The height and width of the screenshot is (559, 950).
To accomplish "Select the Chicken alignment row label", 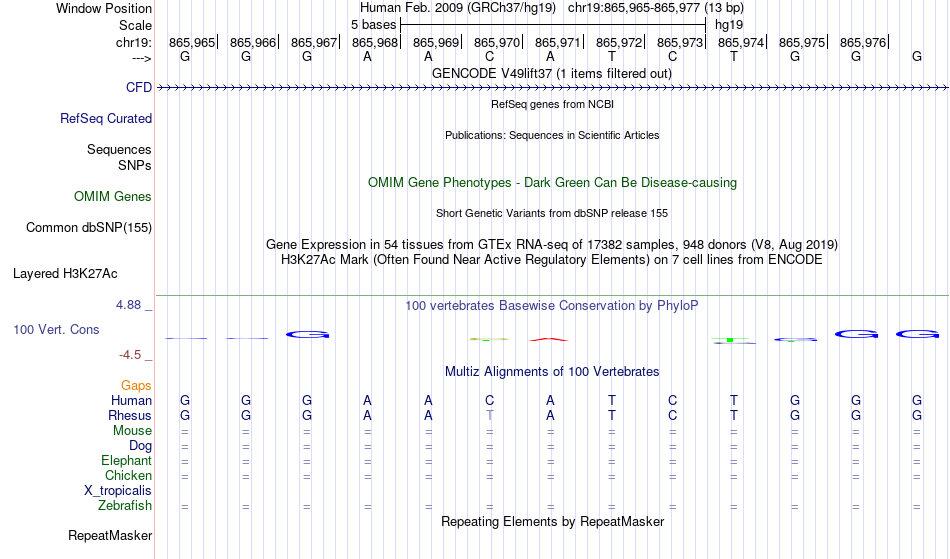I will 128,475.
